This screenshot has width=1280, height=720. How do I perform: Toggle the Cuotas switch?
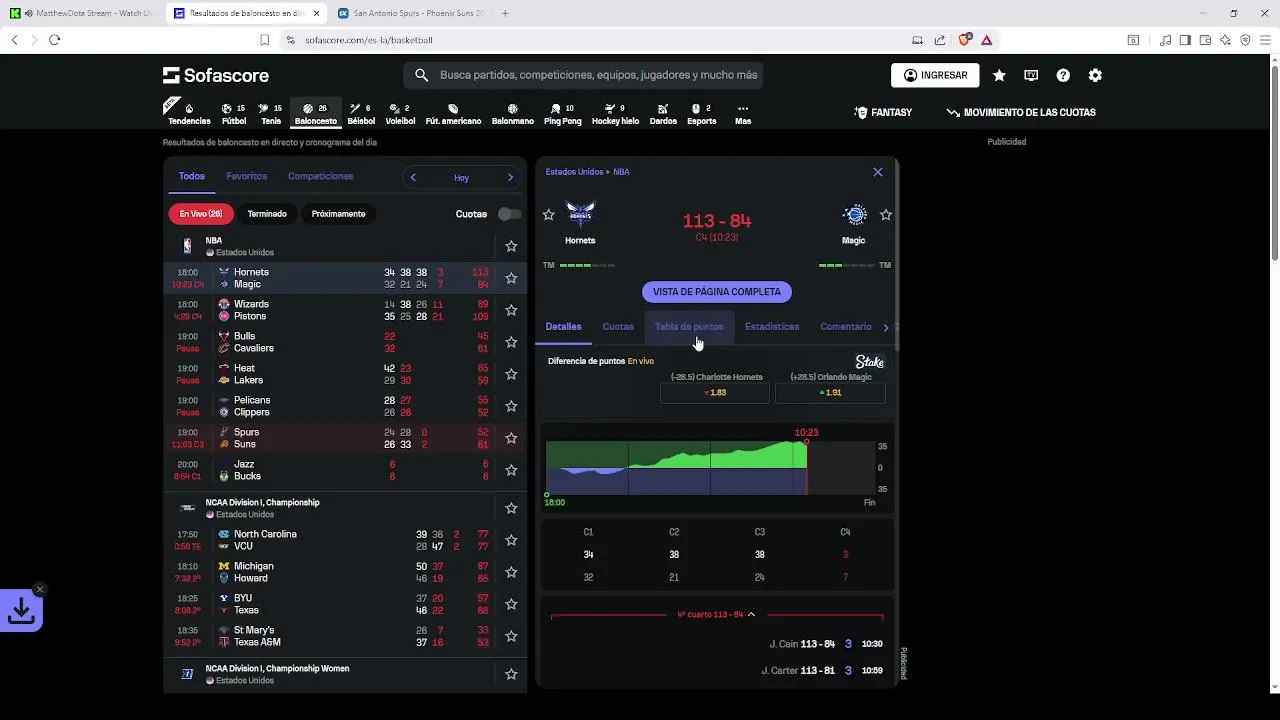click(510, 214)
